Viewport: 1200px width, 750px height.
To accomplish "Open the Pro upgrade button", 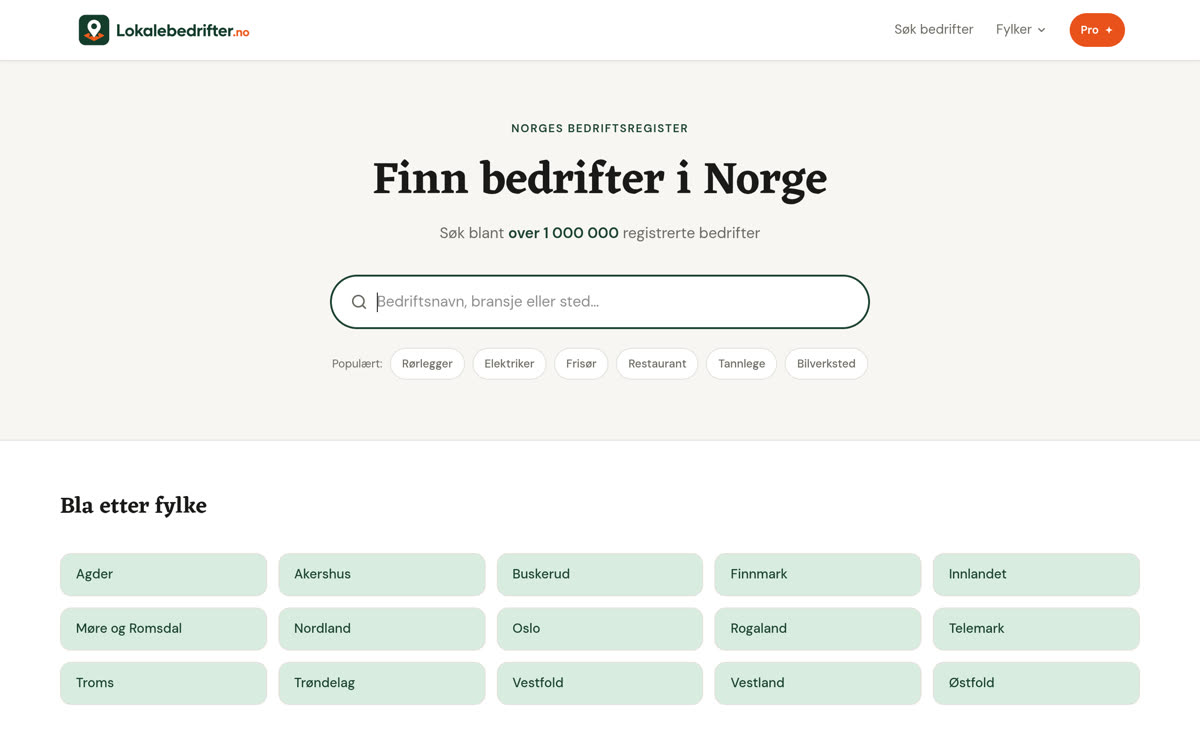I will [x=1097, y=30].
